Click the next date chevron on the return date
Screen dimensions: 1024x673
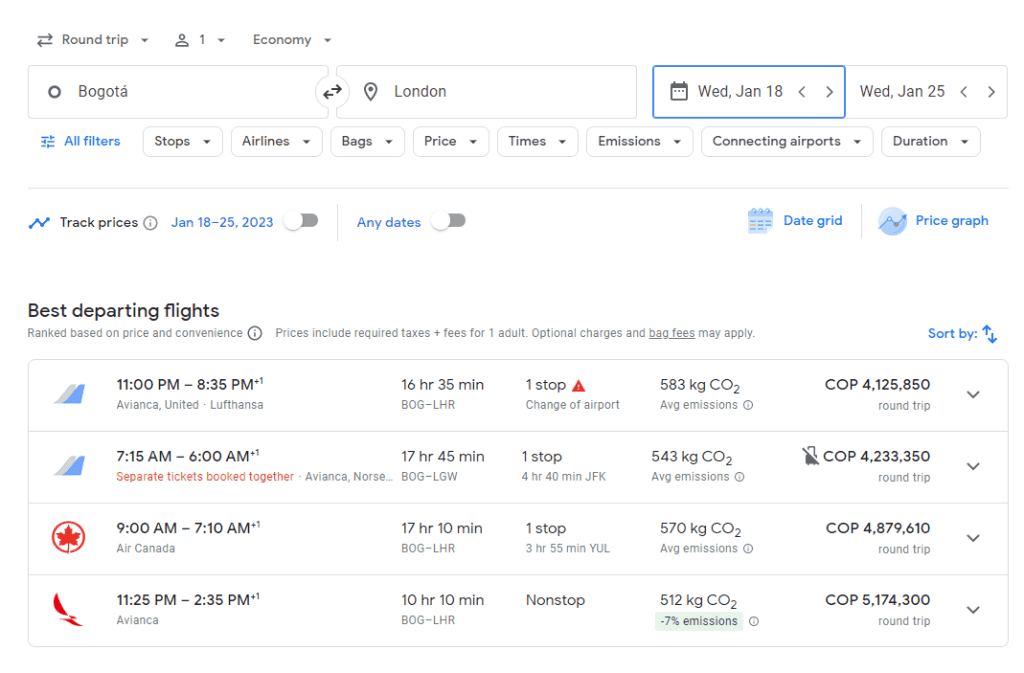(x=991, y=90)
